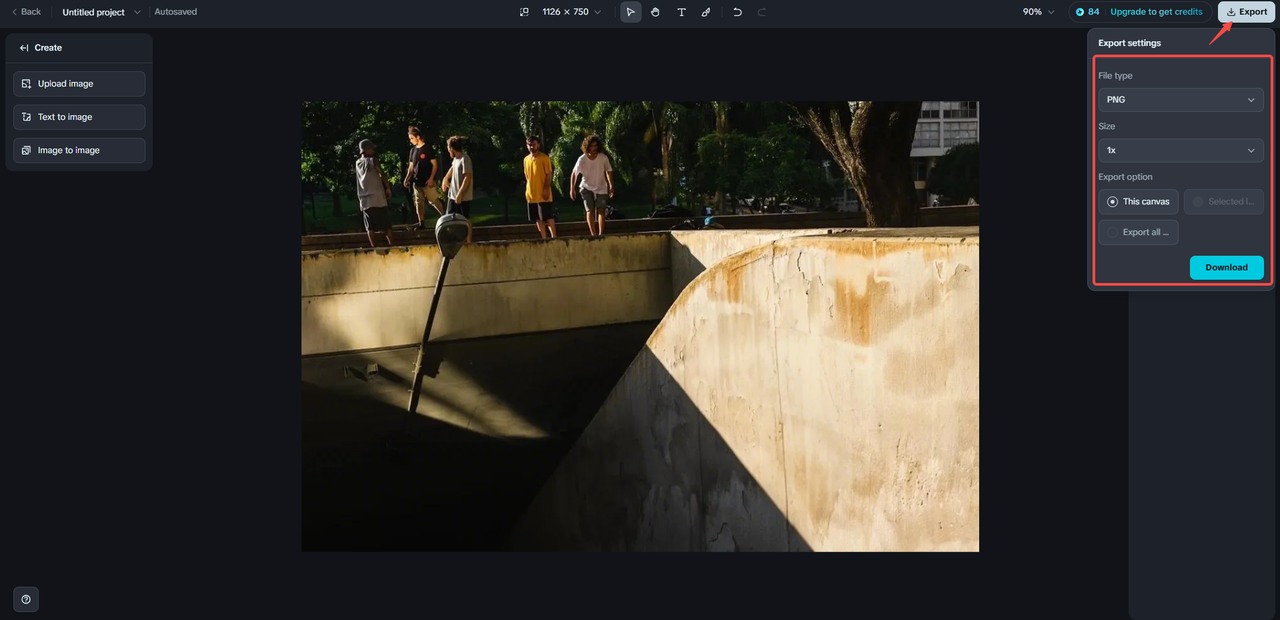Select the pointer/move tool
The image size is (1280, 620).
pos(630,12)
